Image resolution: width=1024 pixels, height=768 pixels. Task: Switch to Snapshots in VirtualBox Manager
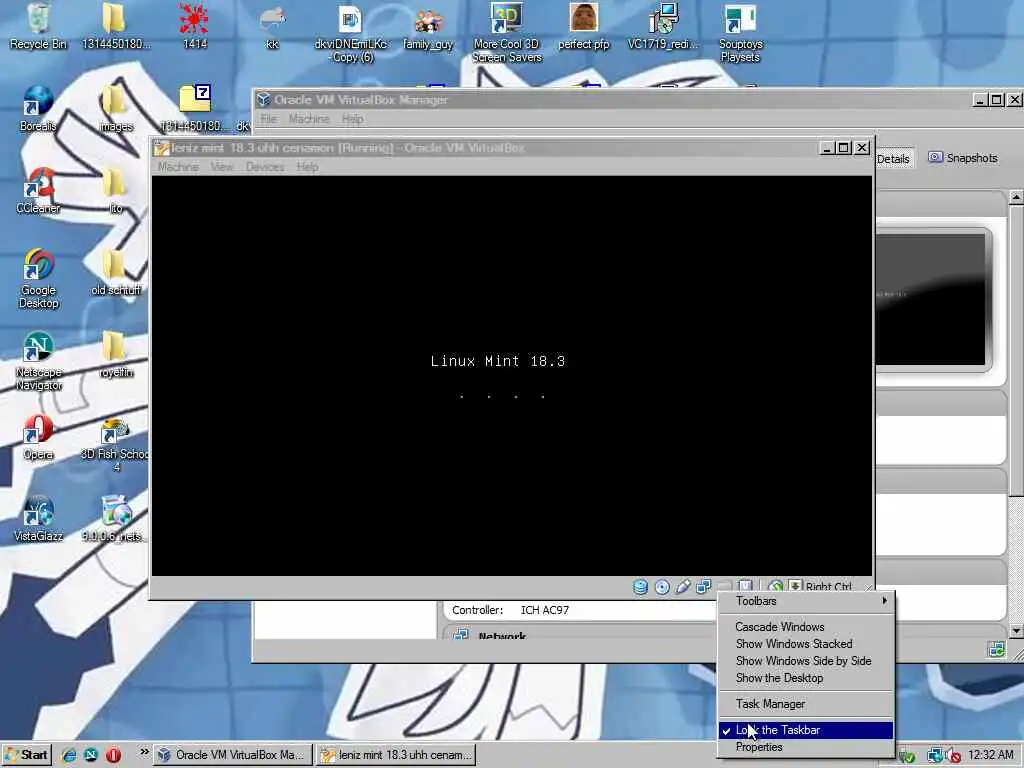point(963,158)
